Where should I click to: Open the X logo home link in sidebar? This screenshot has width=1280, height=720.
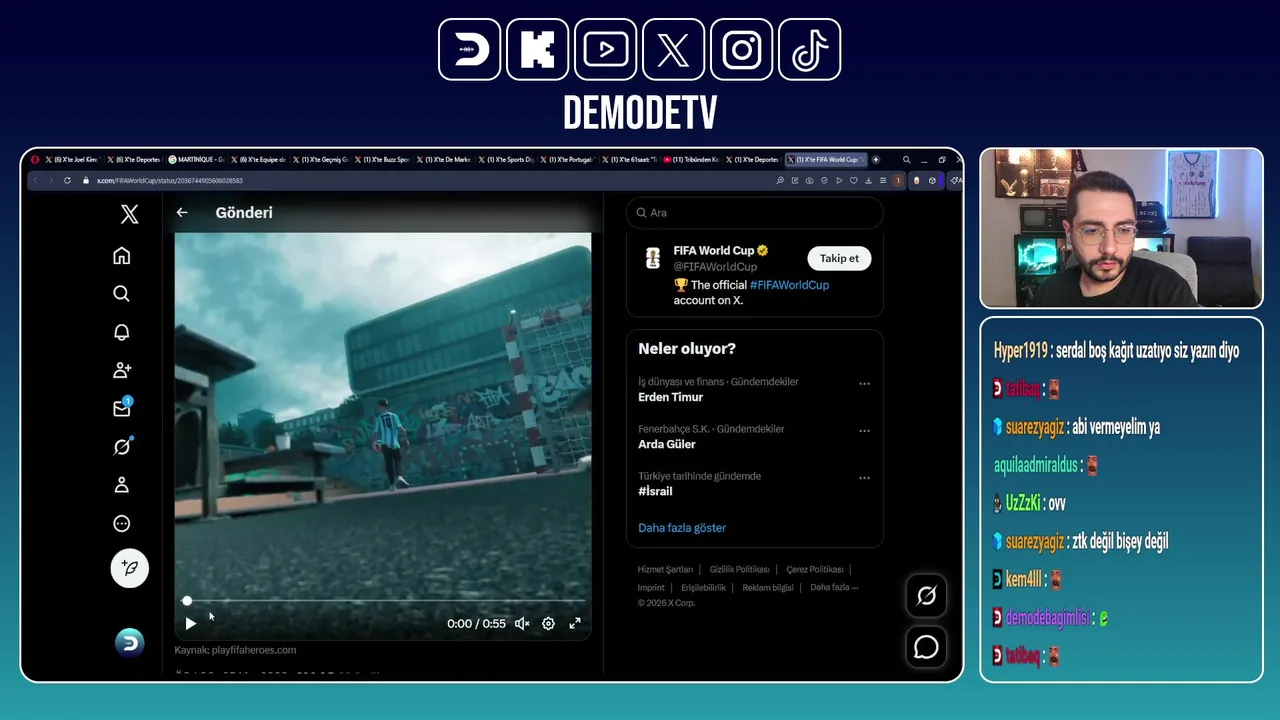pos(129,214)
